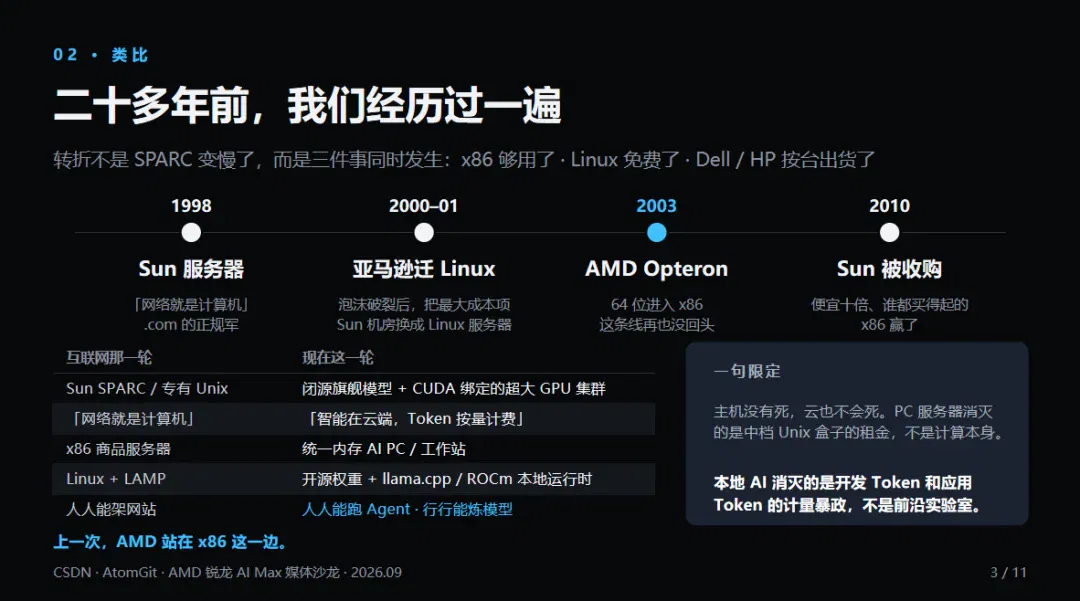Click the blue '人人能跑 Agent · 行行能炼模型' text
This screenshot has width=1080, height=601.
[407, 509]
